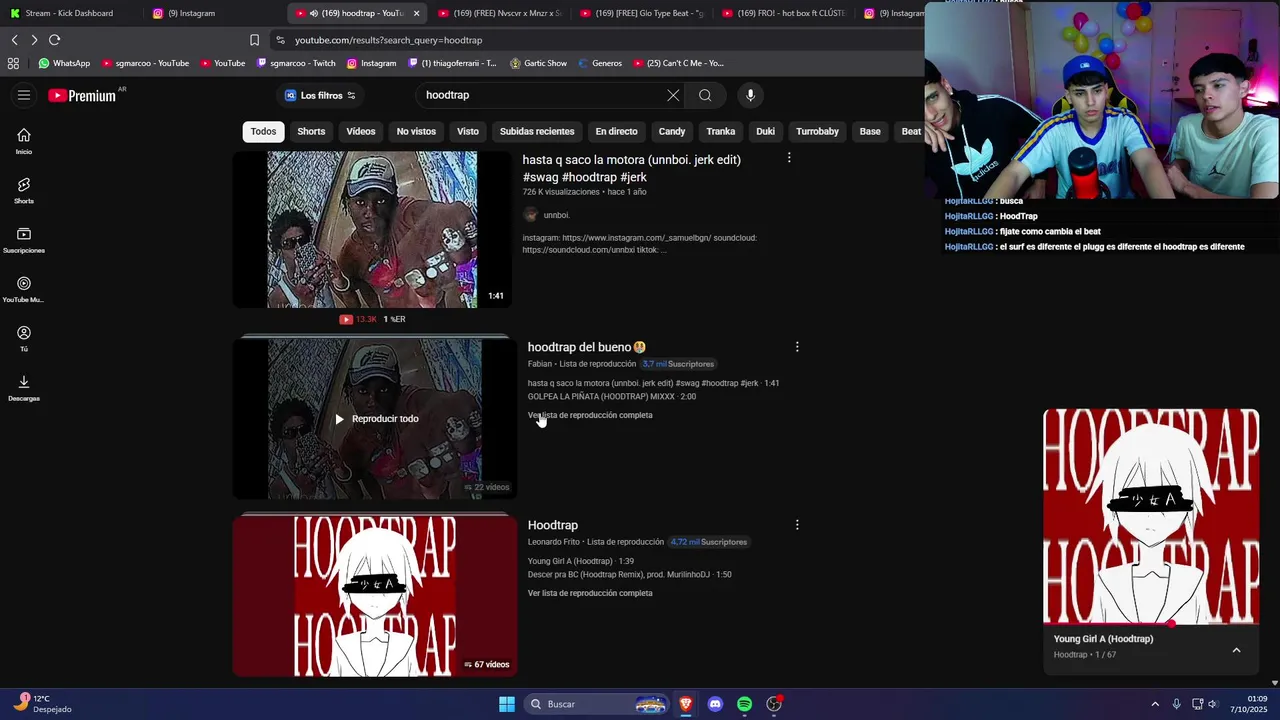Select the Duki filter chip
Viewport: 1280px width, 720px height.
[765, 131]
